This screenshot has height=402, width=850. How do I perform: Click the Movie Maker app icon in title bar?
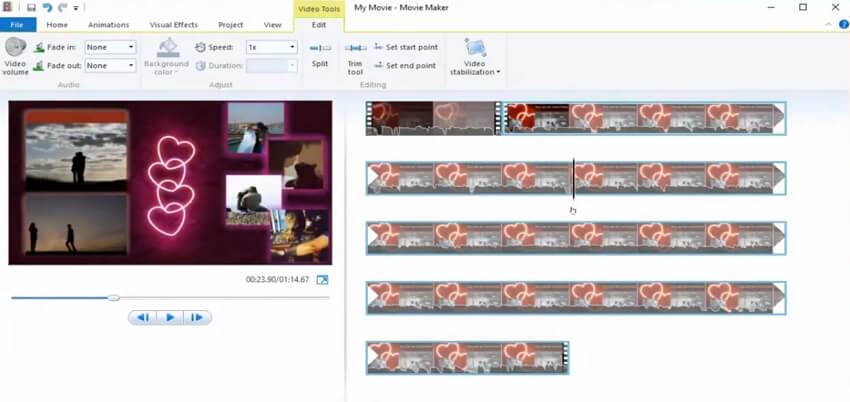pyautogui.click(x=7, y=8)
